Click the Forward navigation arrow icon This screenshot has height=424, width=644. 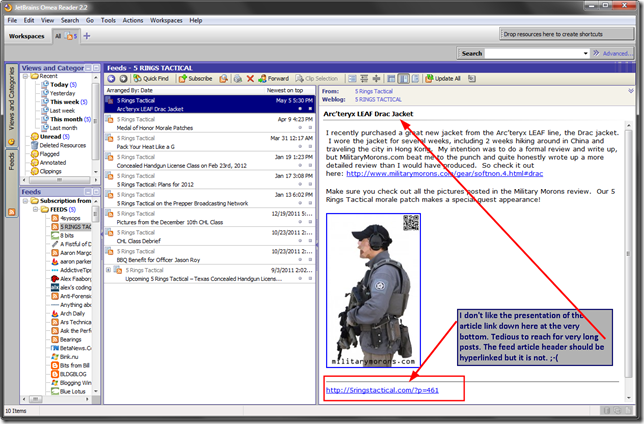pos(123,78)
